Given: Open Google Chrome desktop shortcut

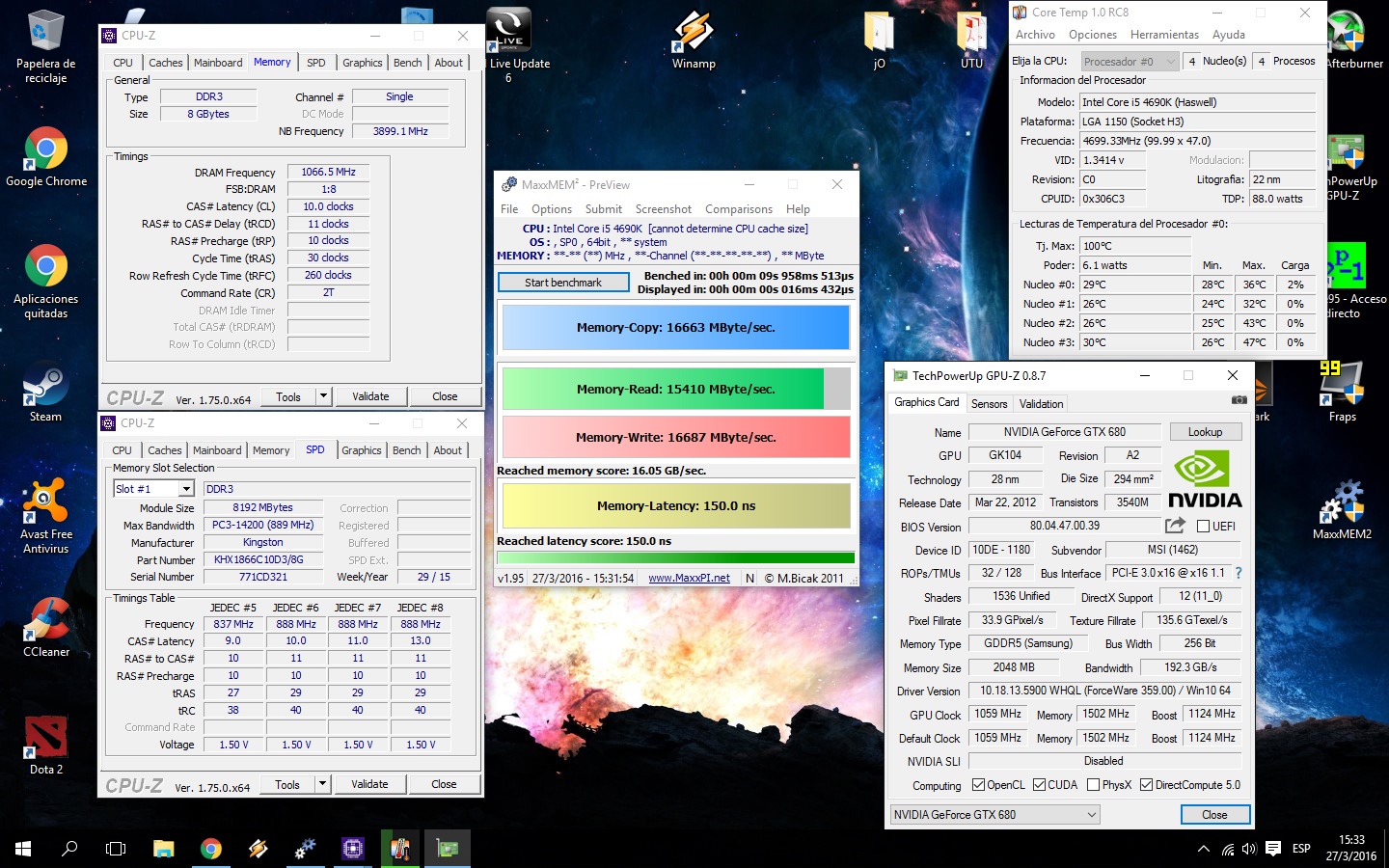Looking at the screenshot, I should (46, 157).
